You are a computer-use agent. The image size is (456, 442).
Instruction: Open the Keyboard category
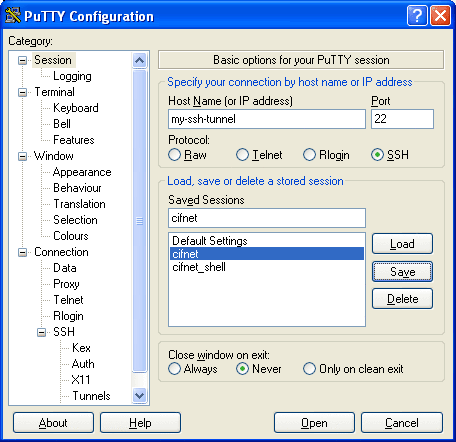[76, 108]
